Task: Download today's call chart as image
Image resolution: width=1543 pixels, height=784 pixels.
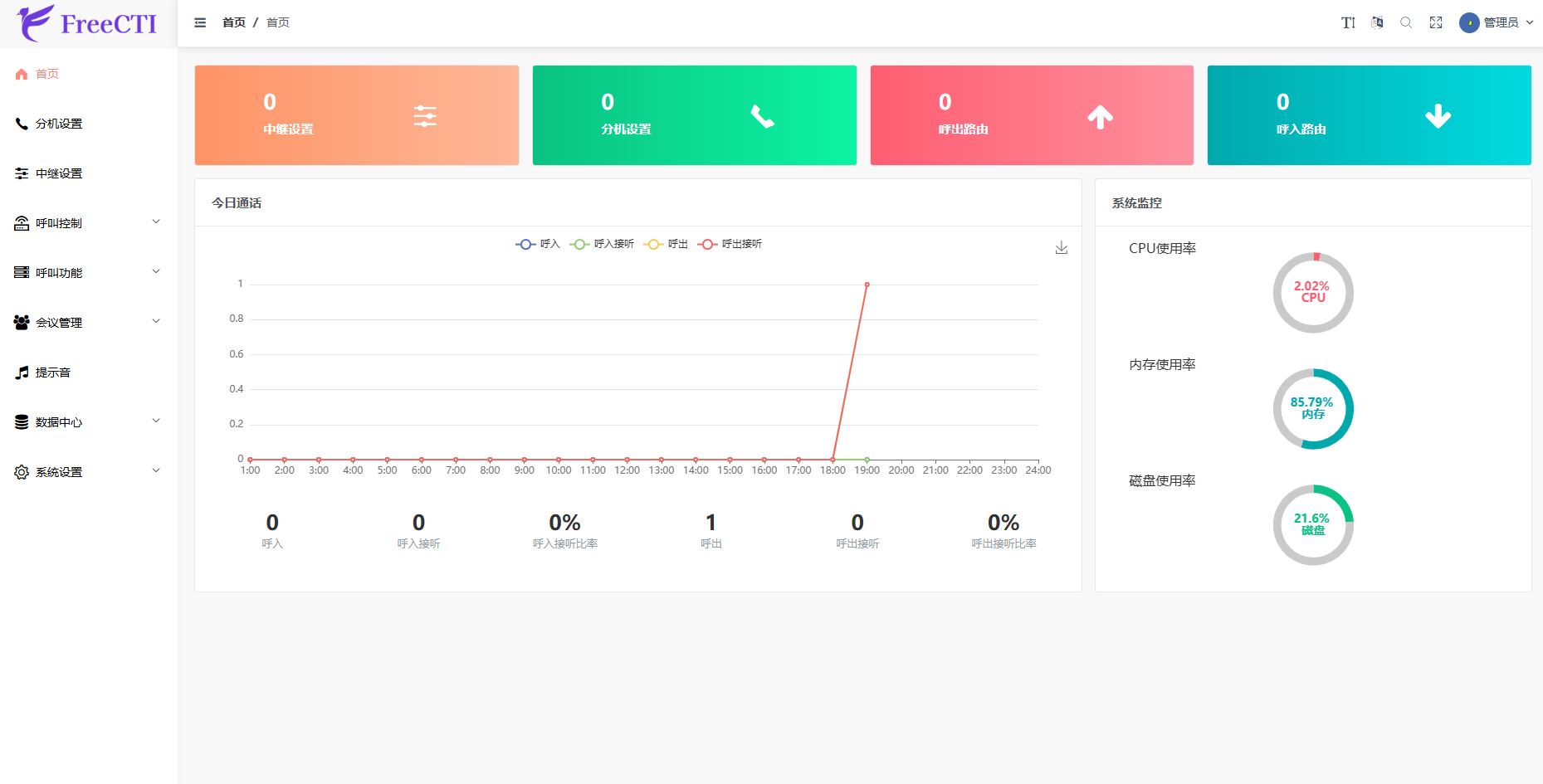Action: 1061,248
